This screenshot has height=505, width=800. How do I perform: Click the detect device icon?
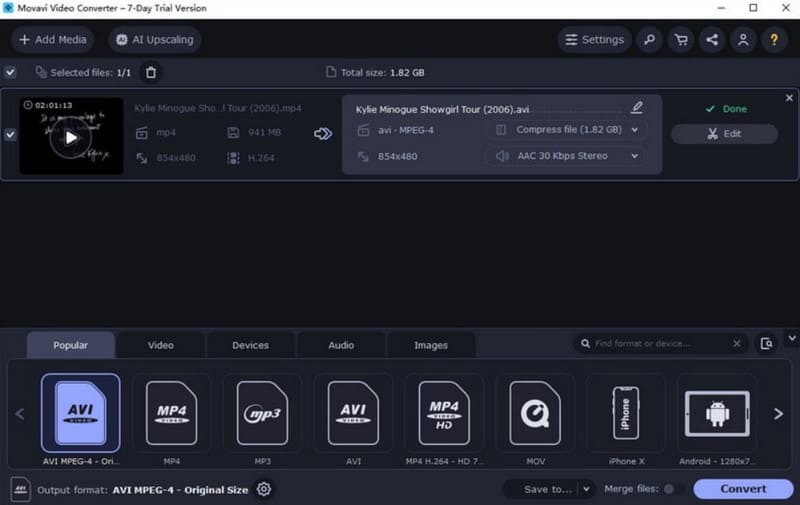pos(766,344)
